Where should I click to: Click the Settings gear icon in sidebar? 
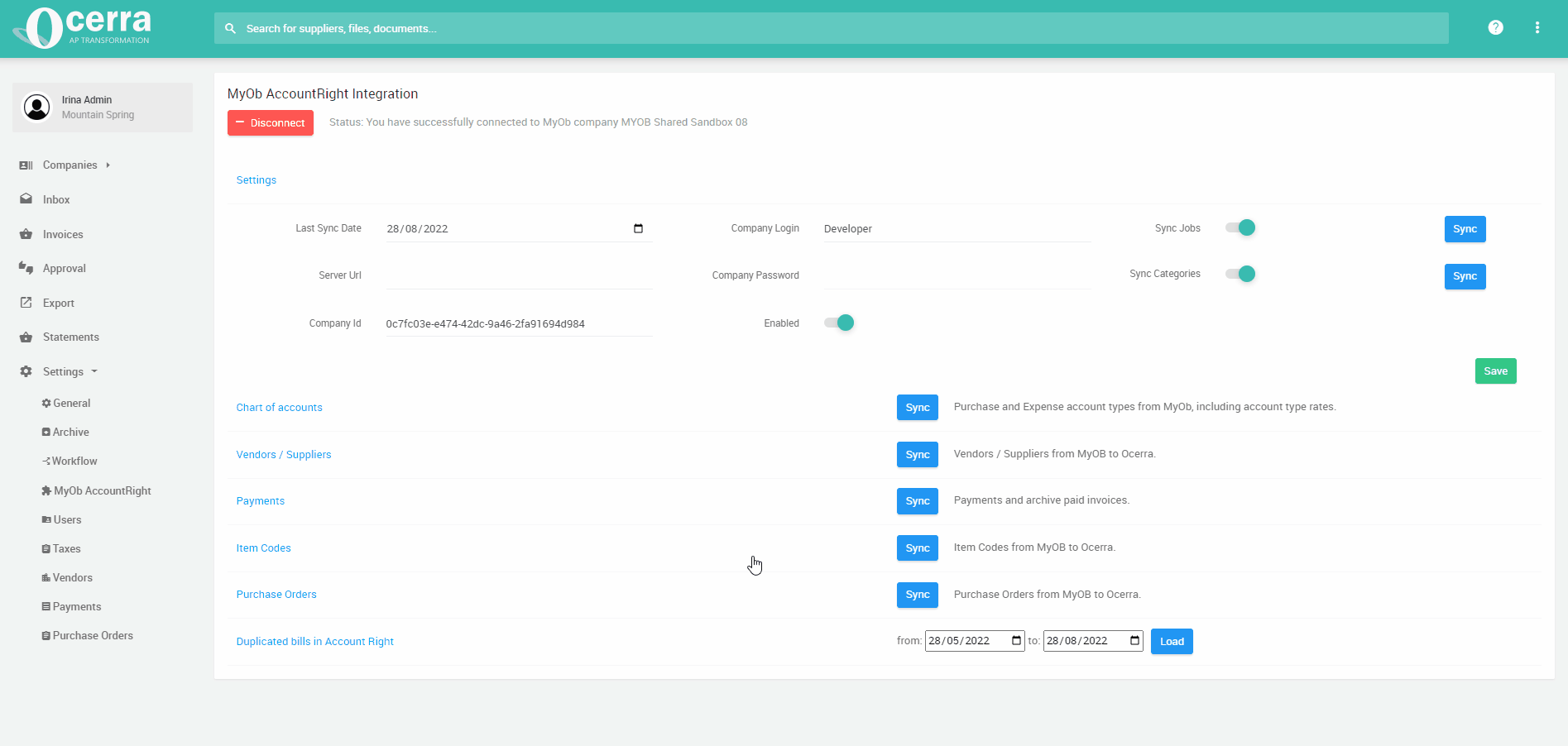click(26, 371)
